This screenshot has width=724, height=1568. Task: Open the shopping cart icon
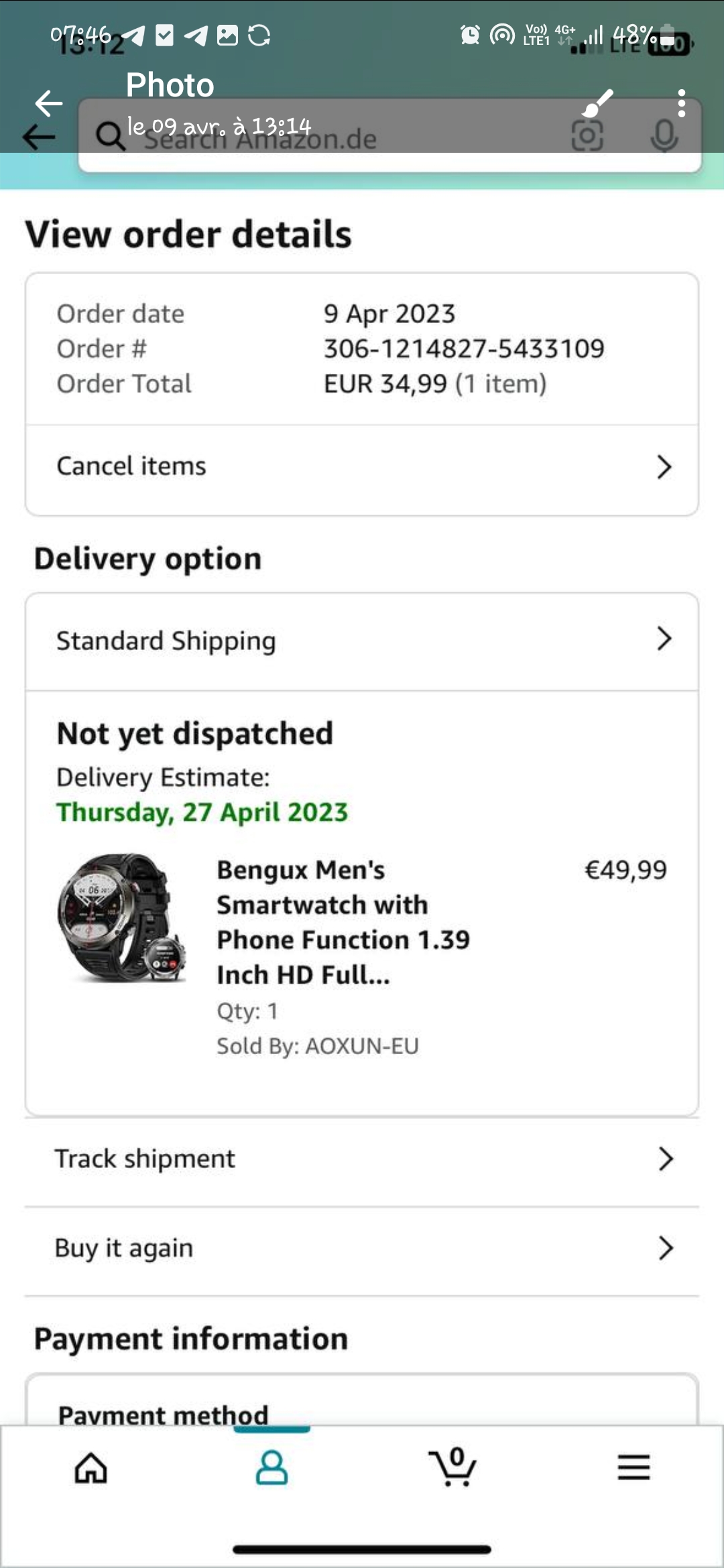click(453, 1467)
